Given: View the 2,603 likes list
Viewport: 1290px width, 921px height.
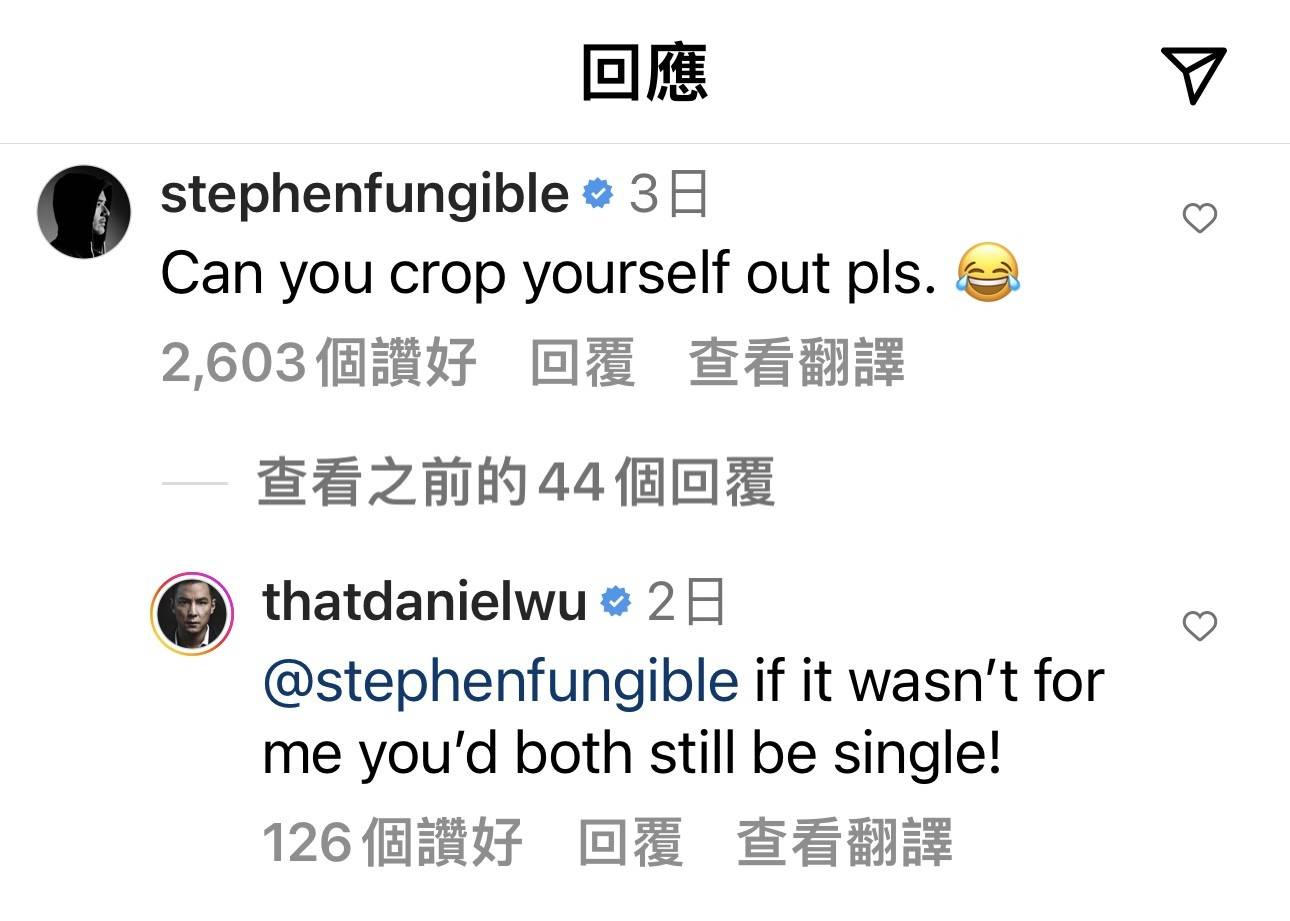Looking at the screenshot, I should click(x=318, y=362).
